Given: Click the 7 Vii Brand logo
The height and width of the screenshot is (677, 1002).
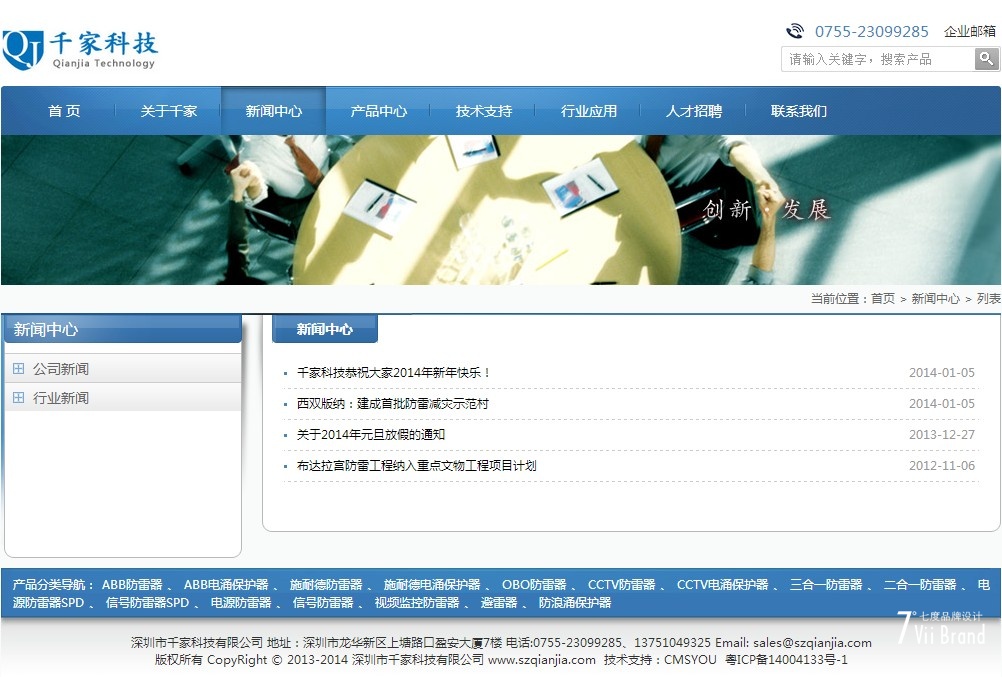Looking at the screenshot, I should [940, 627].
